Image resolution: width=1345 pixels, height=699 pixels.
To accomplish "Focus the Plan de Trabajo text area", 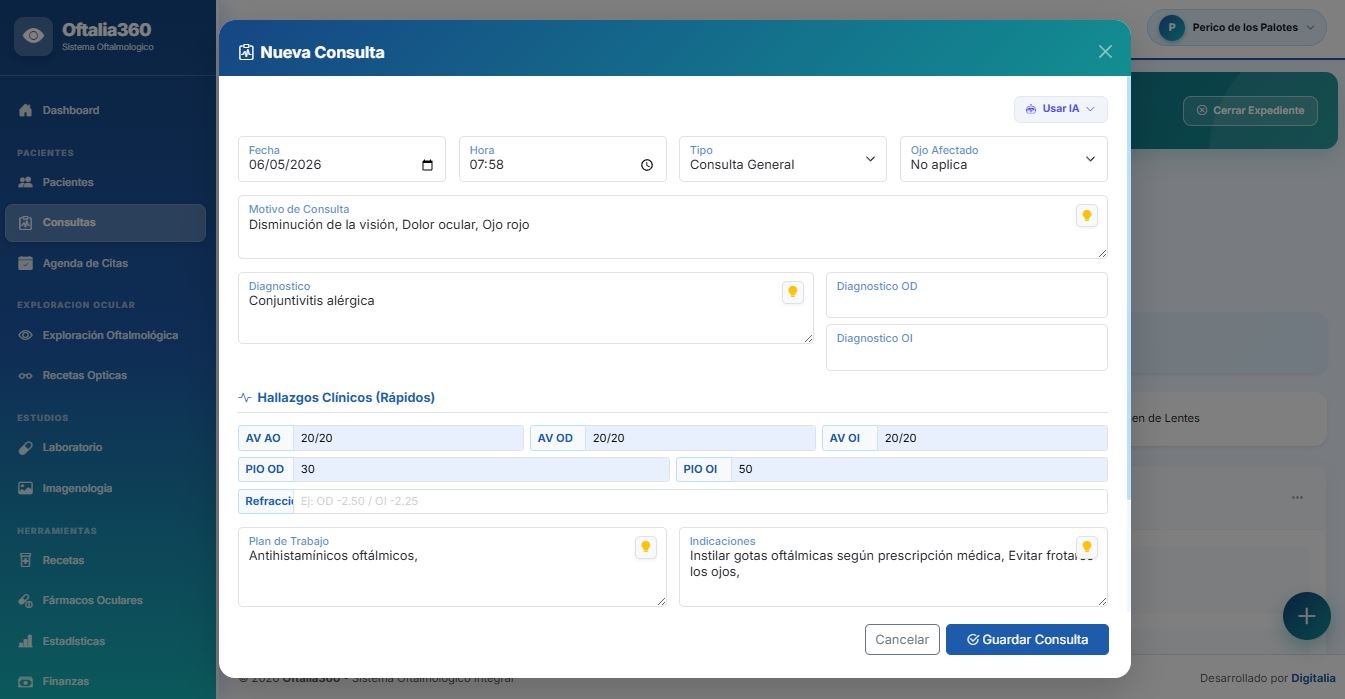I will click(x=452, y=567).
